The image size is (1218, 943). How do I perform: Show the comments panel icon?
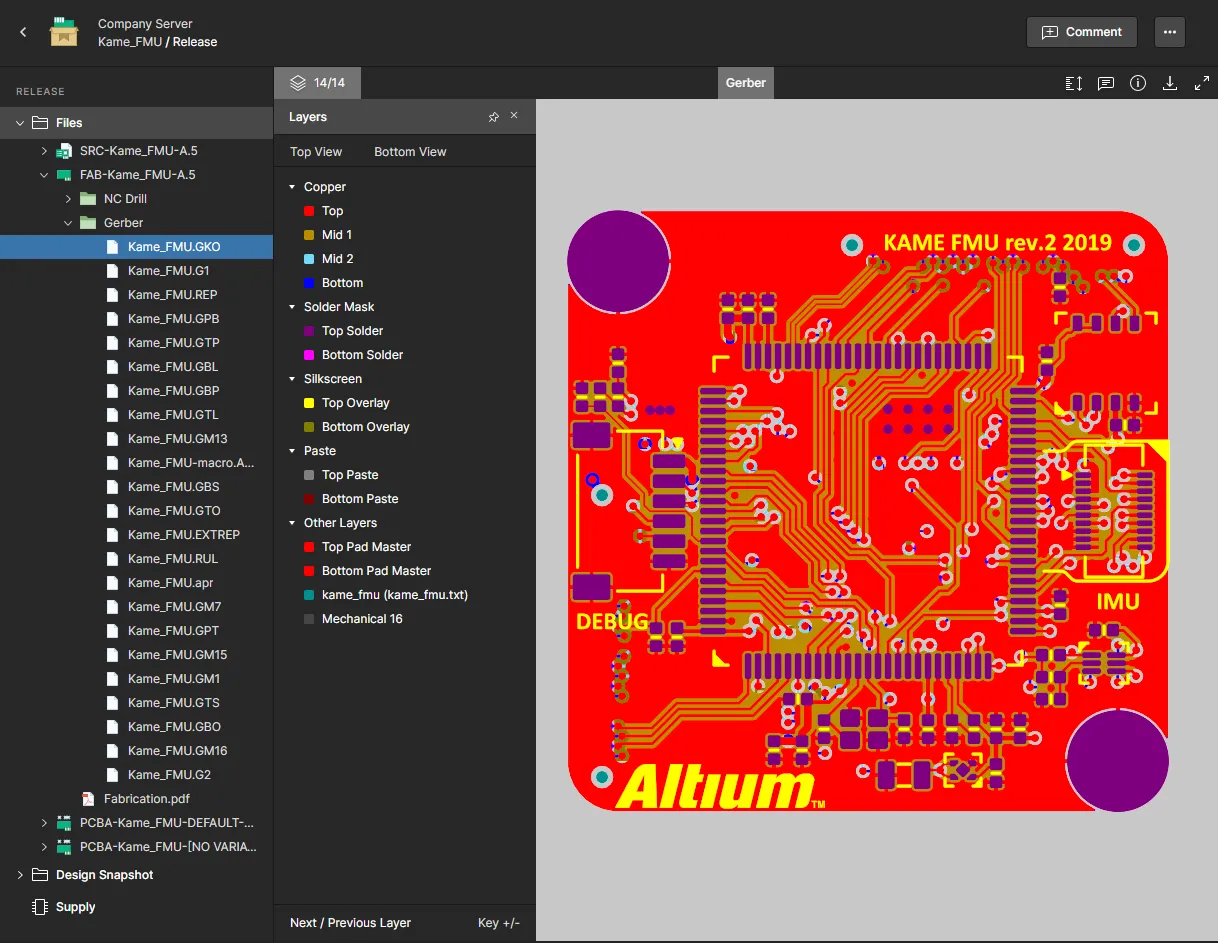point(1106,83)
